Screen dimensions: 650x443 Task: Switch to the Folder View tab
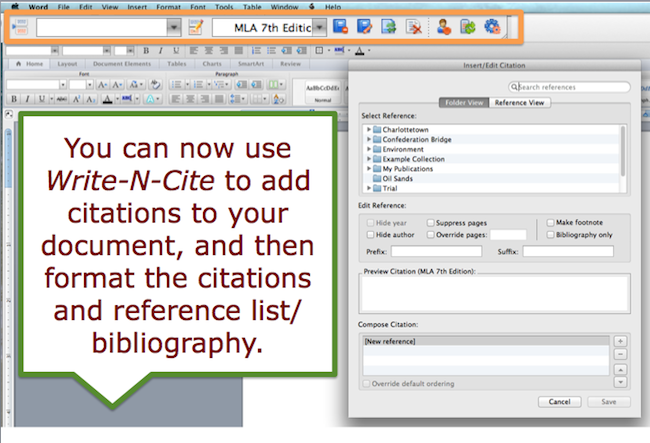(464, 103)
